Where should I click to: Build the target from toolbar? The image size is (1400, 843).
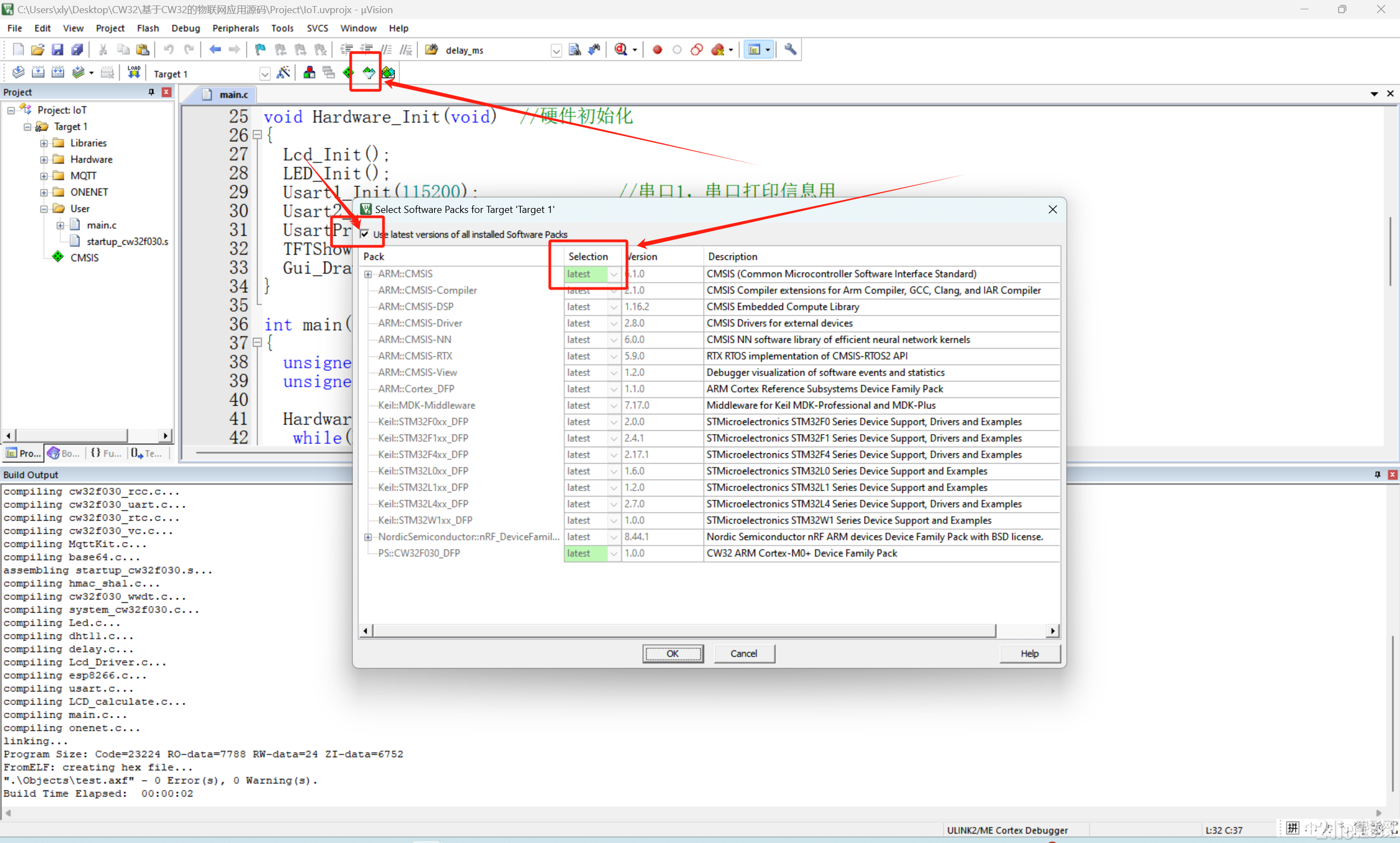[x=38, y=73]
